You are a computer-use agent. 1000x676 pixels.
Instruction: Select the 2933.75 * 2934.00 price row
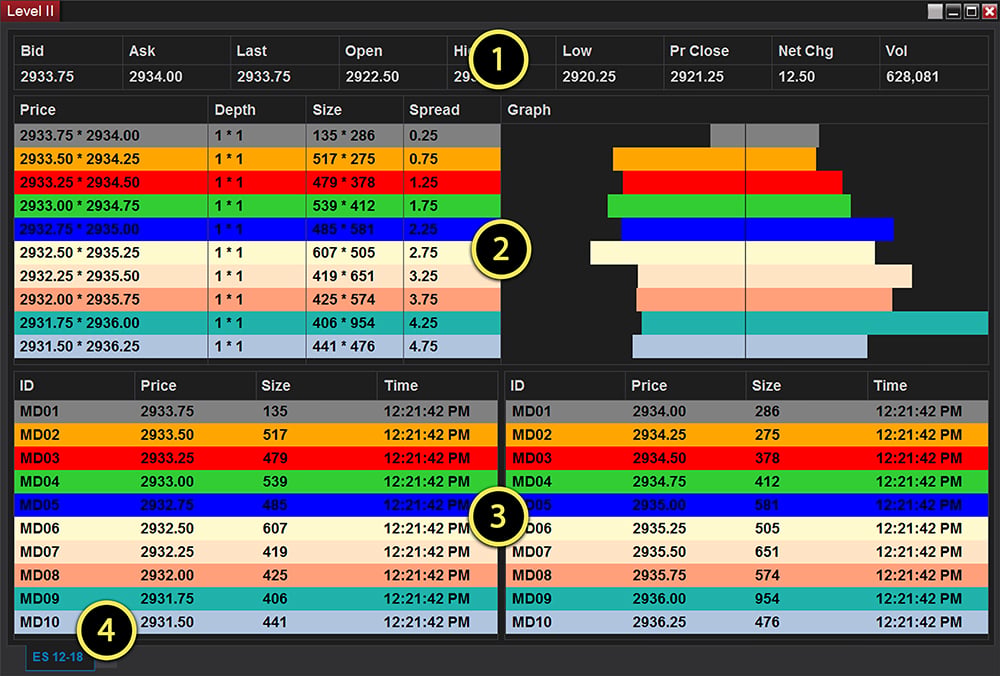(x=258, y=136)
